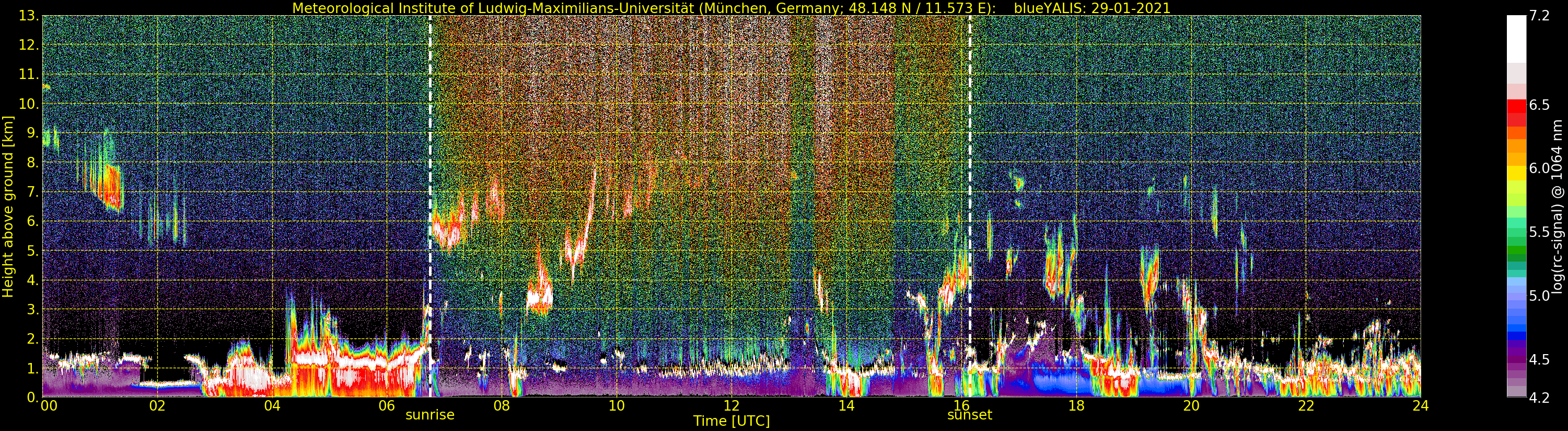The image size is (1568, 431).
Task: Click the height axis tick '0.'
Action: (33, 398)
